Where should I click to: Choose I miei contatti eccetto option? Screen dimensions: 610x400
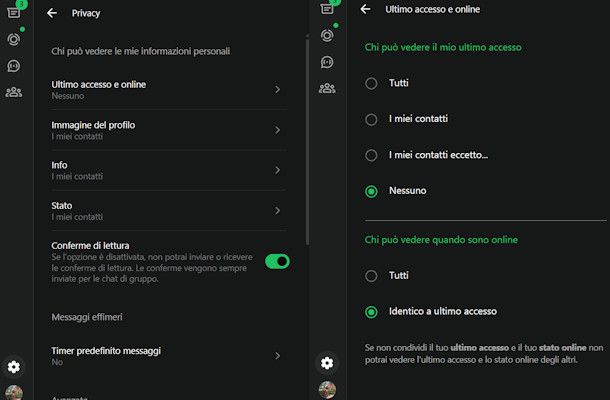click(x=372, y=155)
